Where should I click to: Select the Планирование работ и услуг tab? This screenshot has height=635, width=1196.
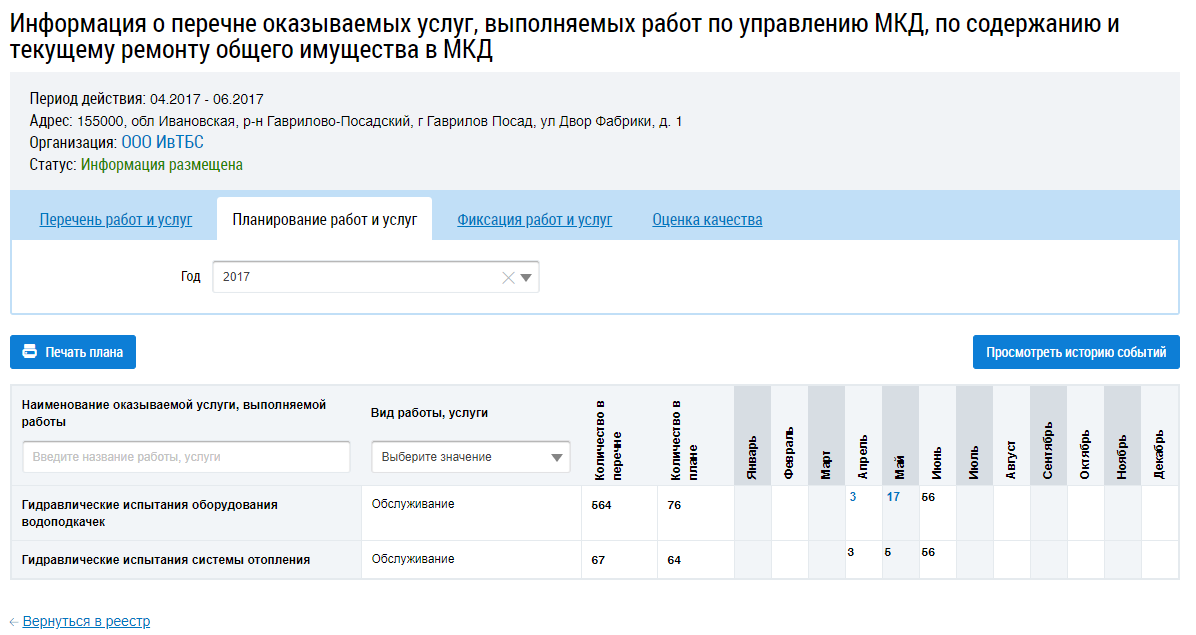(325, 220)
